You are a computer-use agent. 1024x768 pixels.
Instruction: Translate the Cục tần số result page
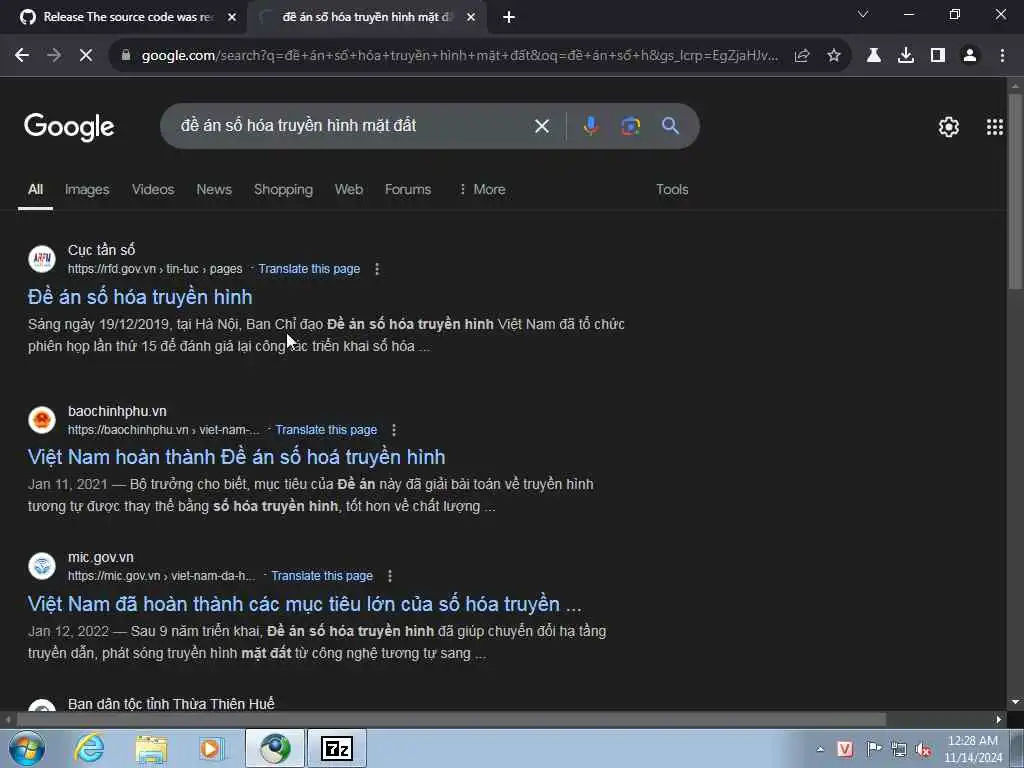click(309, 269)
